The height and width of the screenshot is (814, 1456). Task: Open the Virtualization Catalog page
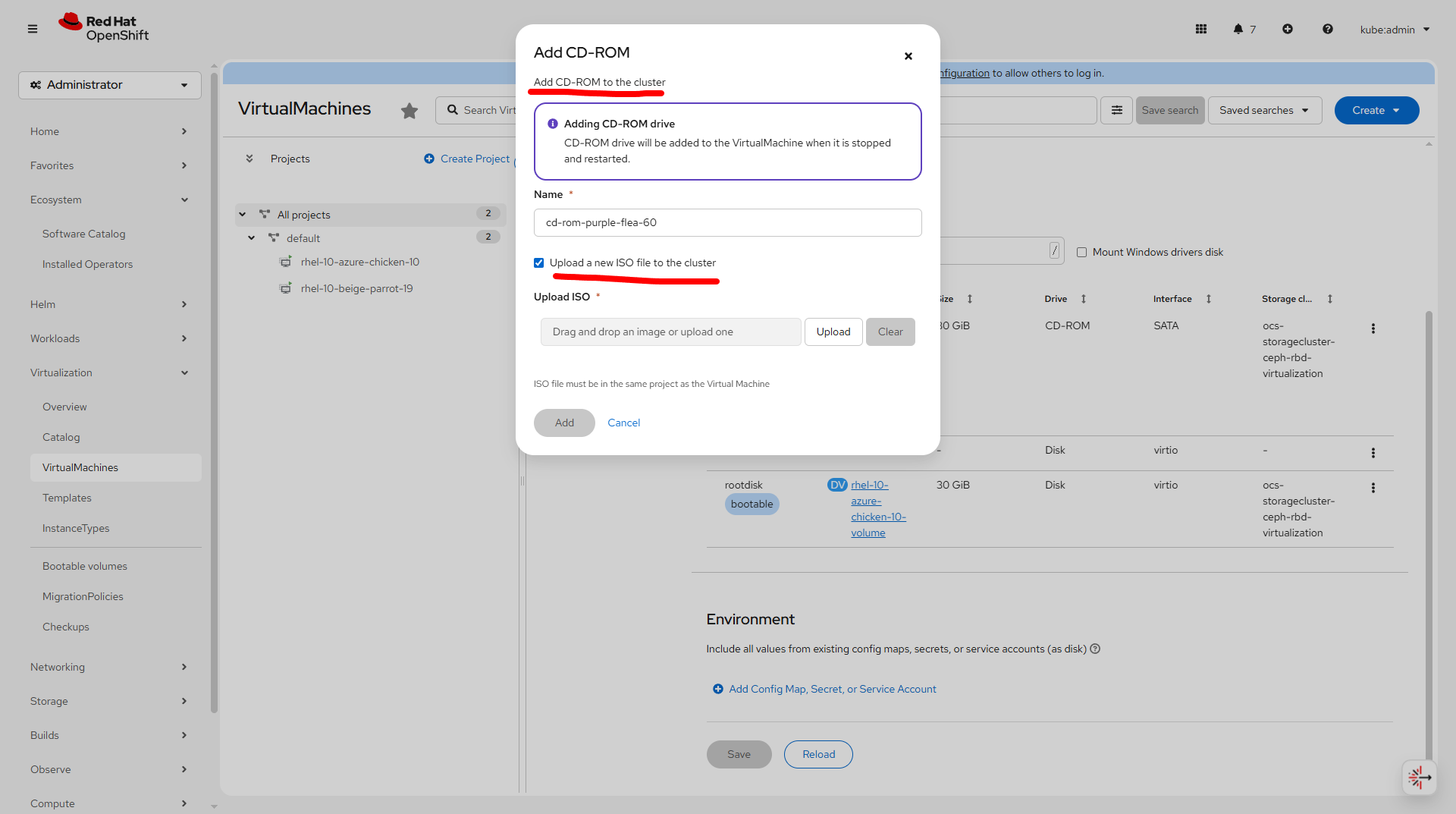point(61,437)
